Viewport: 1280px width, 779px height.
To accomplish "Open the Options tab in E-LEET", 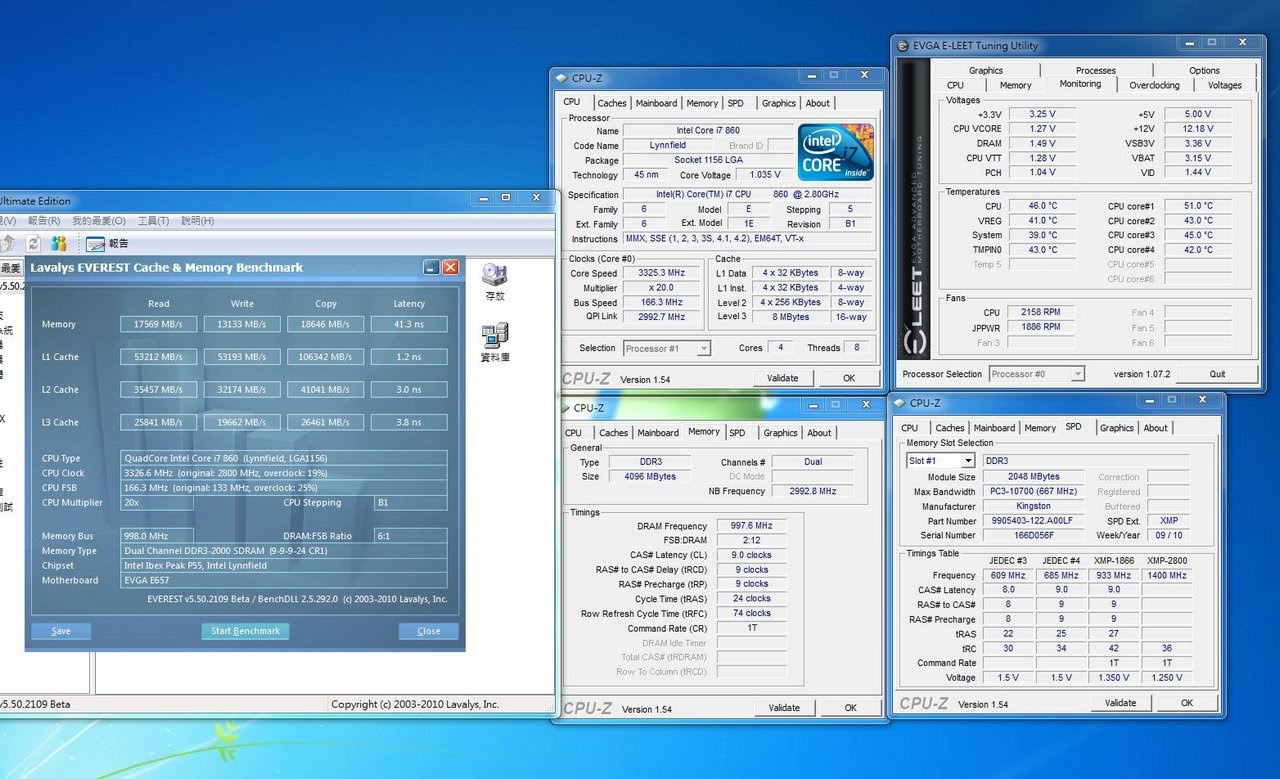I will coord(1204,70).
